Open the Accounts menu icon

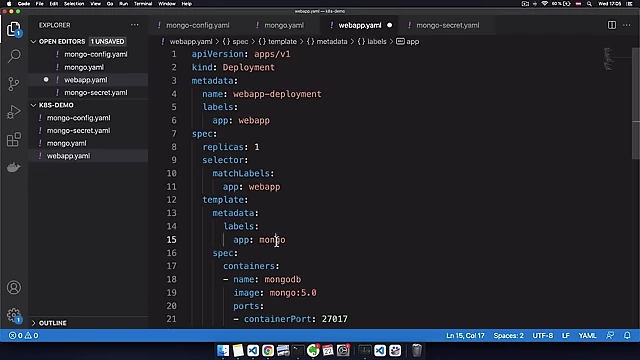point(13,288)
